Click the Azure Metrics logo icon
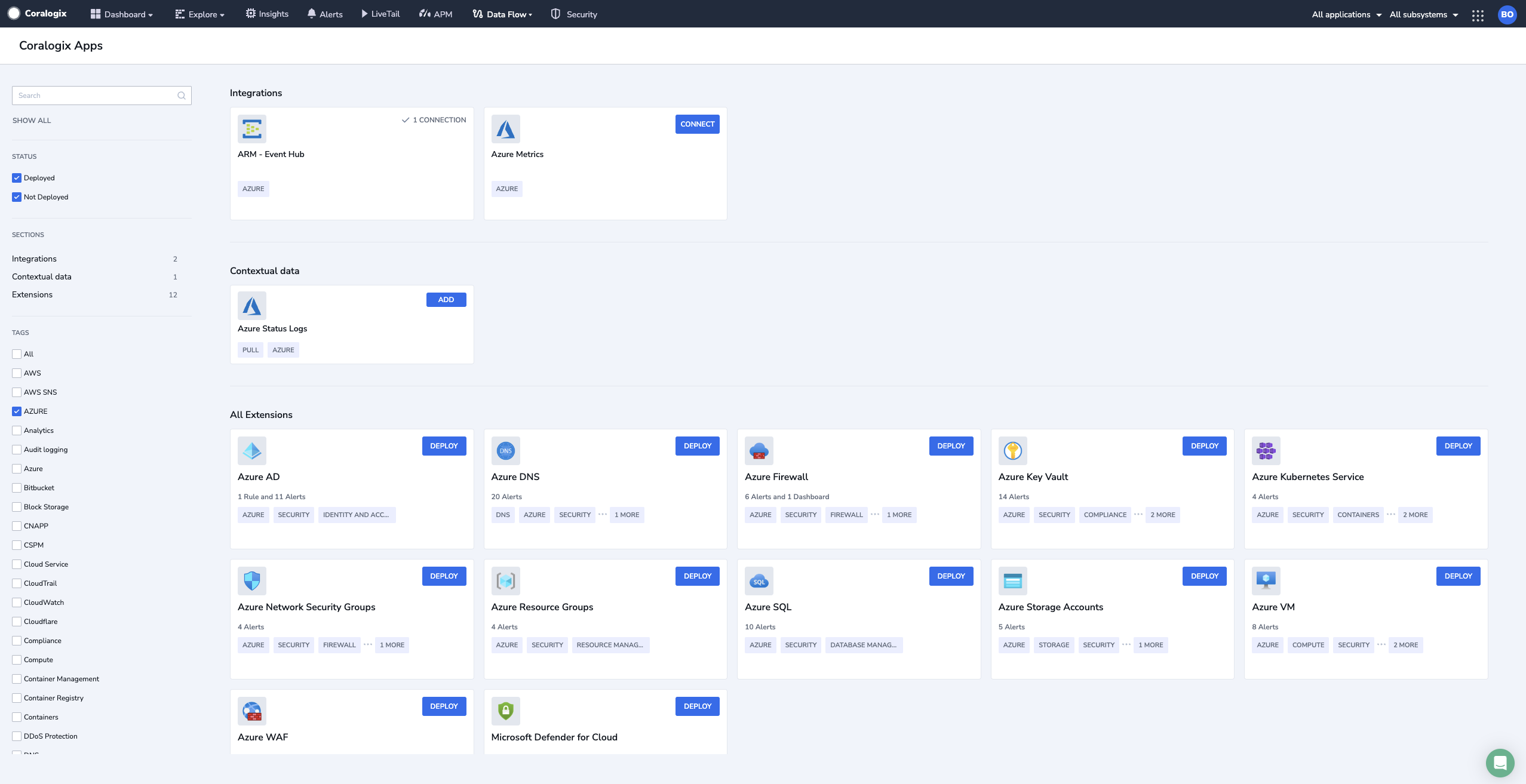 (506, 129)
